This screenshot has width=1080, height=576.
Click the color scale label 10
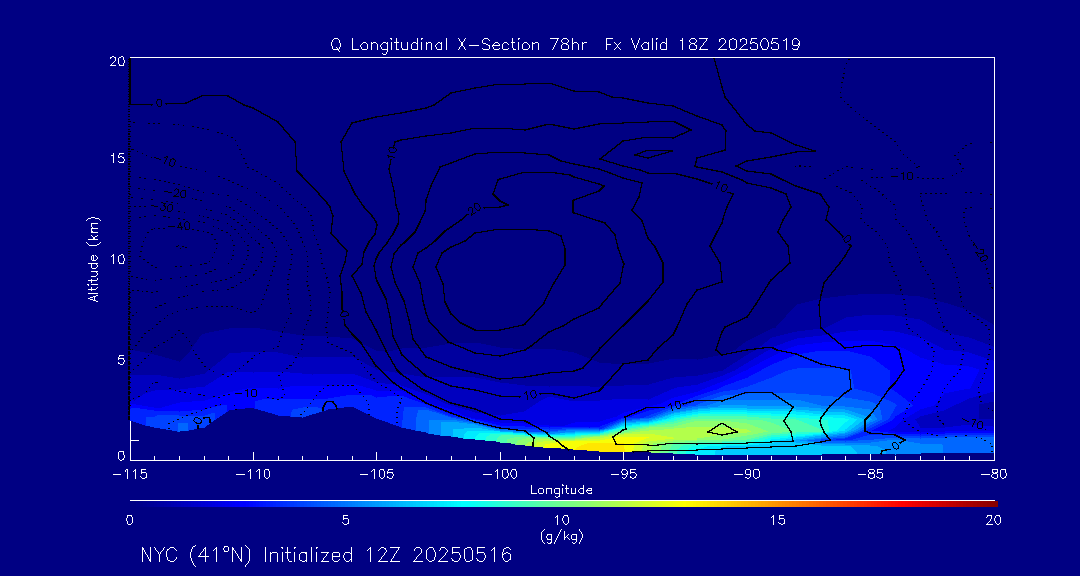562,521
